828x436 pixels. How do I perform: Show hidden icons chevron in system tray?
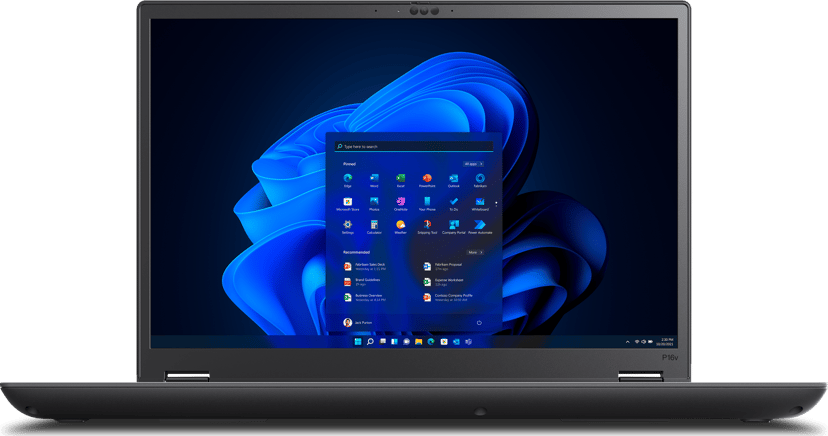tap(627, 342)
